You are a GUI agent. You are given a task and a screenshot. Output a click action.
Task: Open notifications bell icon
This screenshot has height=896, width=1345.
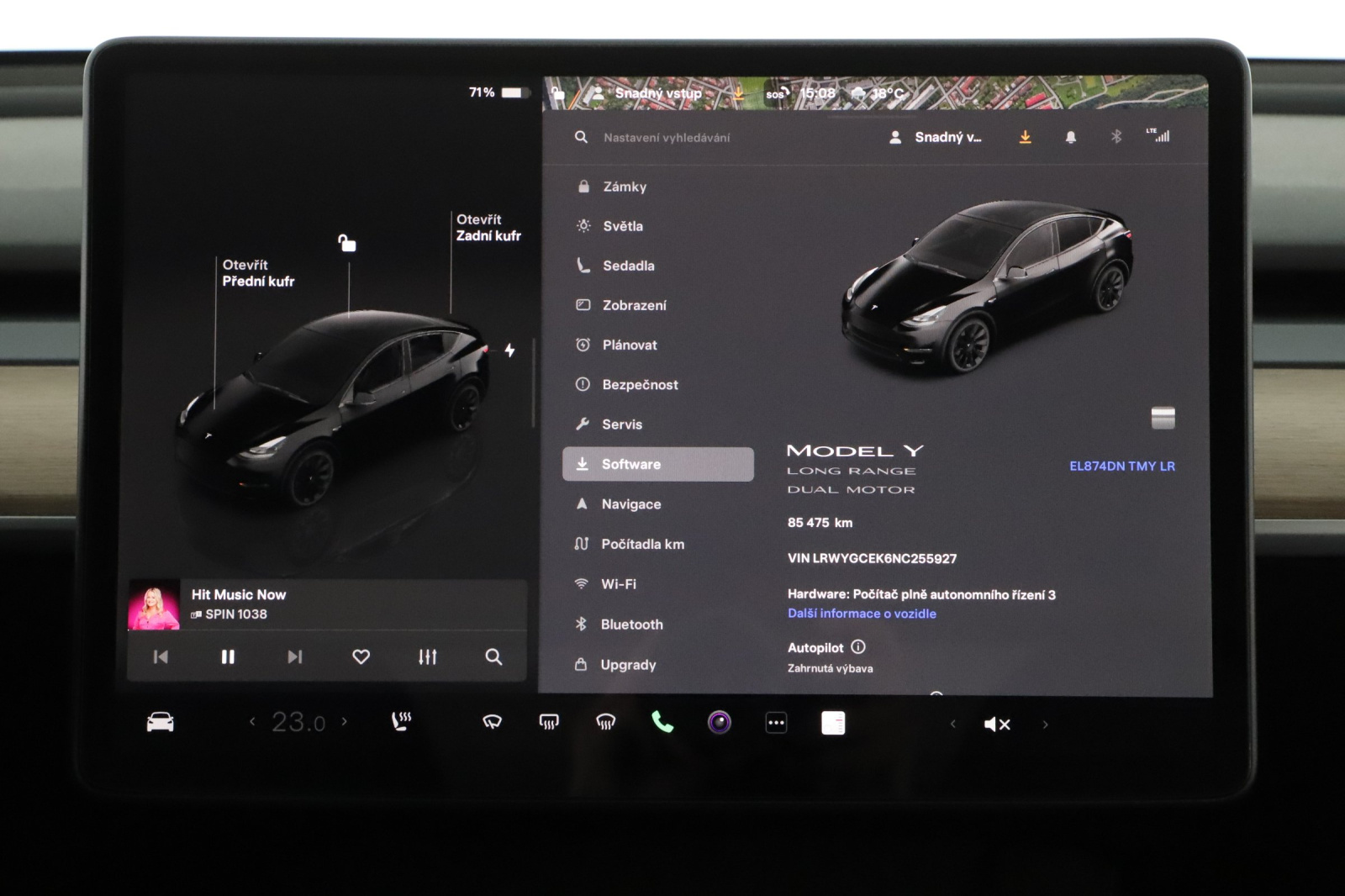tap(1070, 137)
